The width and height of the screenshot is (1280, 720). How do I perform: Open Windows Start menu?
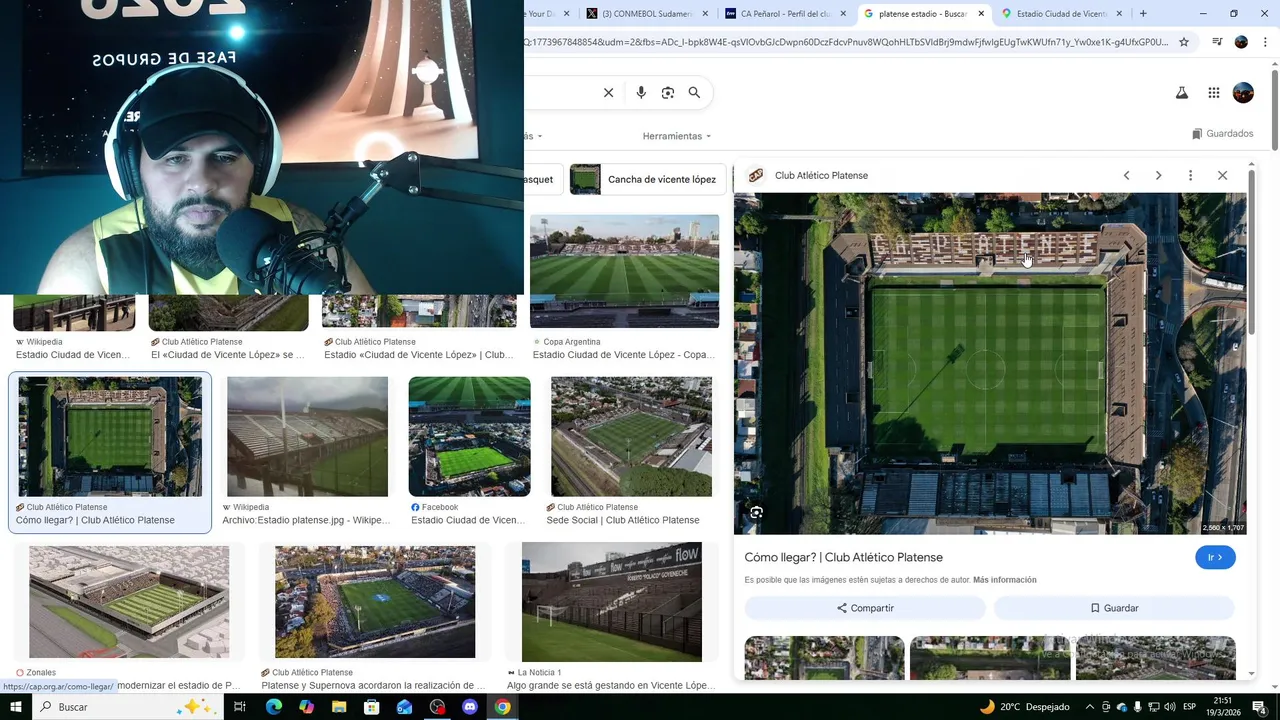pos(16,707)
